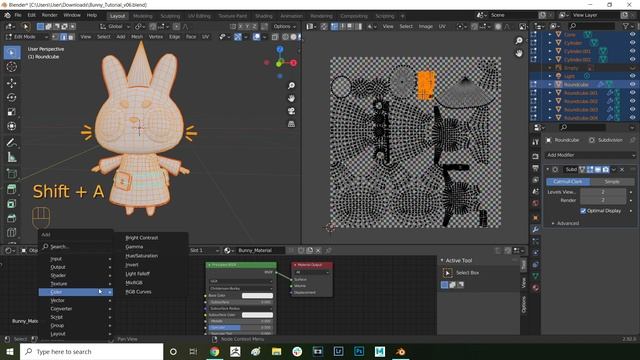This screenshot has width=640, height=360.
Task: Select Simple subdivision type
Action: point(612,182)
